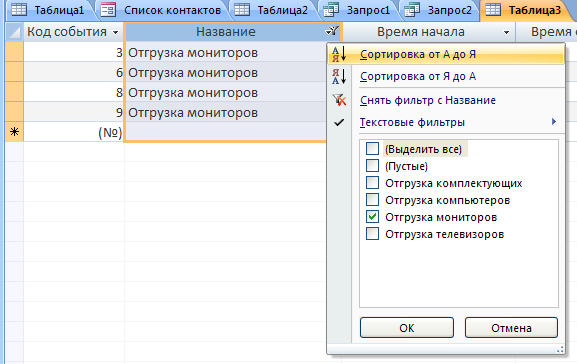Click the select-all corner box of datasheet
The height and width of the screenshot is (364, 577).
[14, 32]
